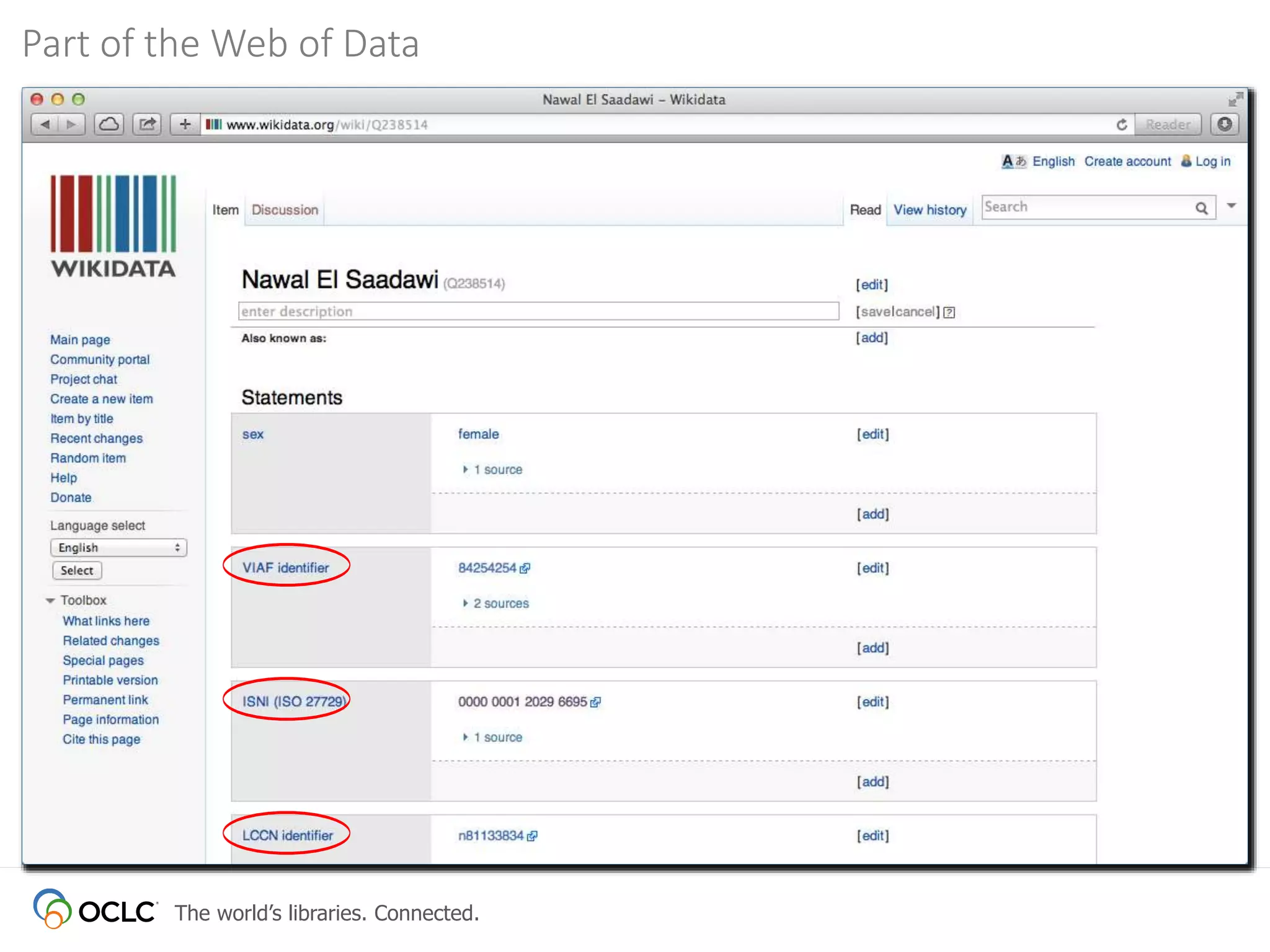Click Create account link
This screenshot has height=952, width=1270.
tap(1127, 161)
